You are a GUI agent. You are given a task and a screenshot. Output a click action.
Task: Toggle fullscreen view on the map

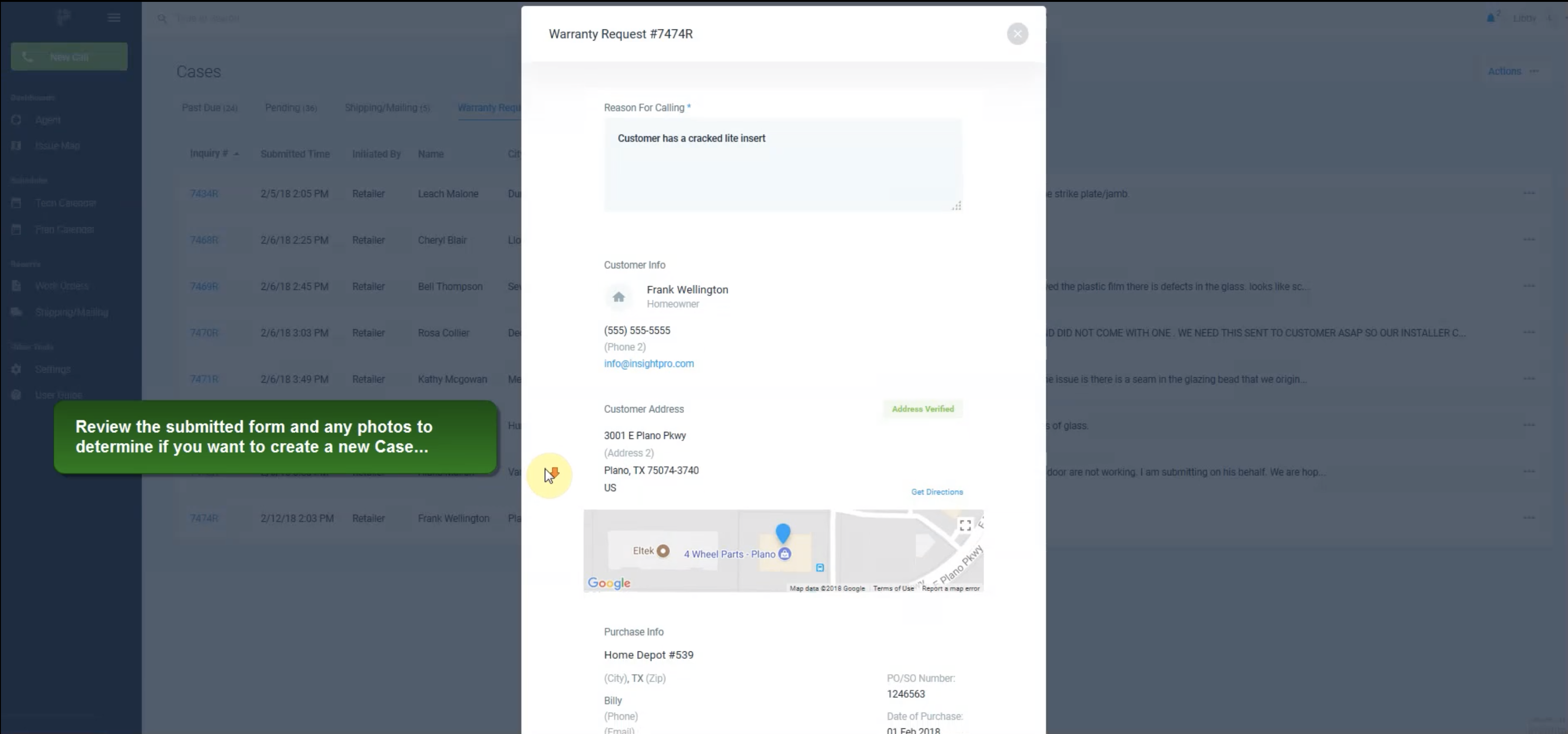pos(965,525)
